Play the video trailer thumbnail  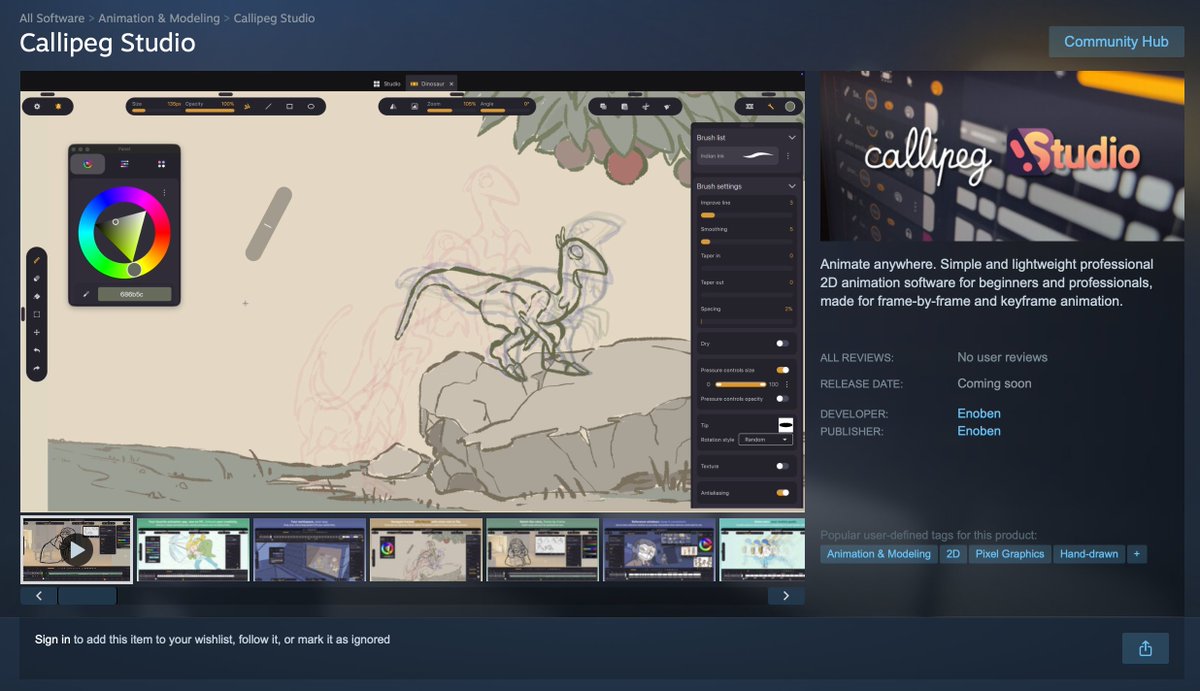click(x=76, y=549)
